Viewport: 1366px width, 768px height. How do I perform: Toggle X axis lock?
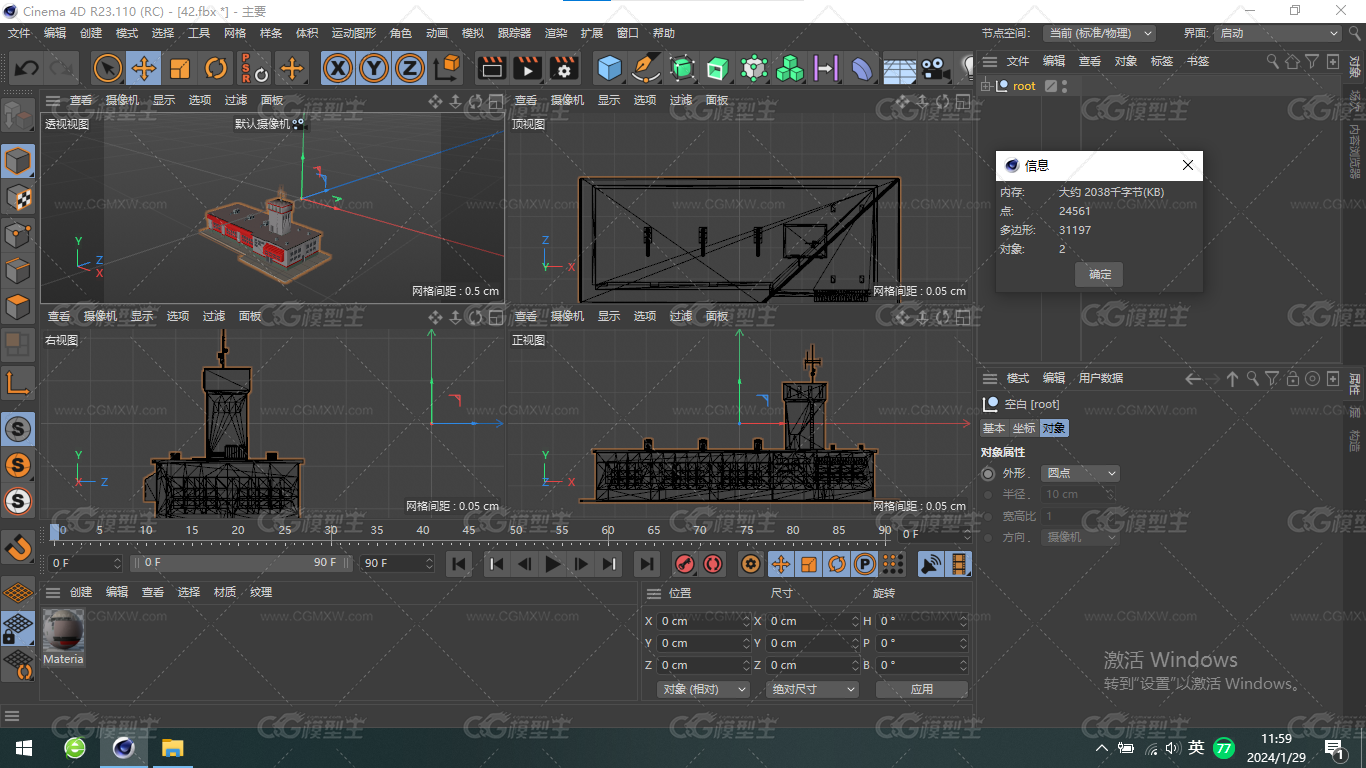coord(339,68)
